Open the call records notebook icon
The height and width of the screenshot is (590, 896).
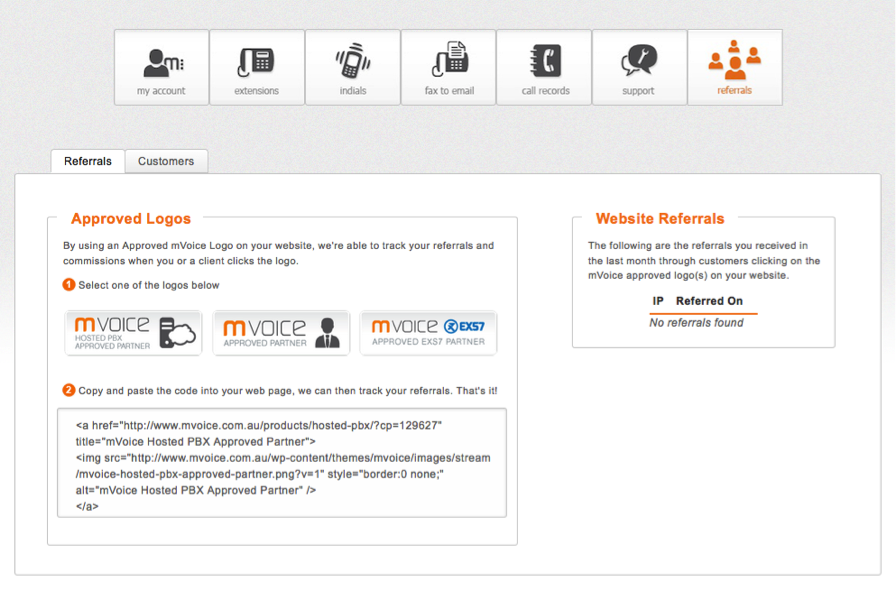545,61
